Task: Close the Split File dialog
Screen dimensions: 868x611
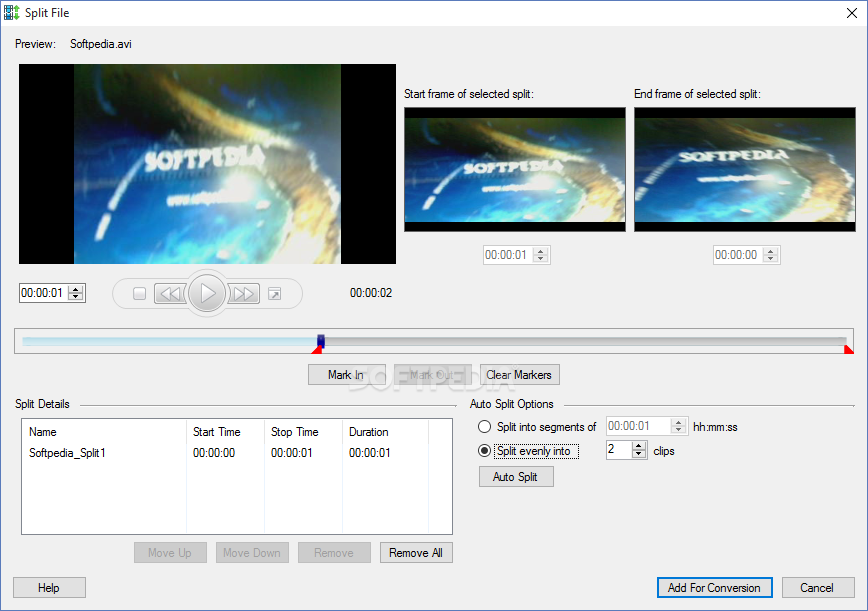Action: click(852, 13)
